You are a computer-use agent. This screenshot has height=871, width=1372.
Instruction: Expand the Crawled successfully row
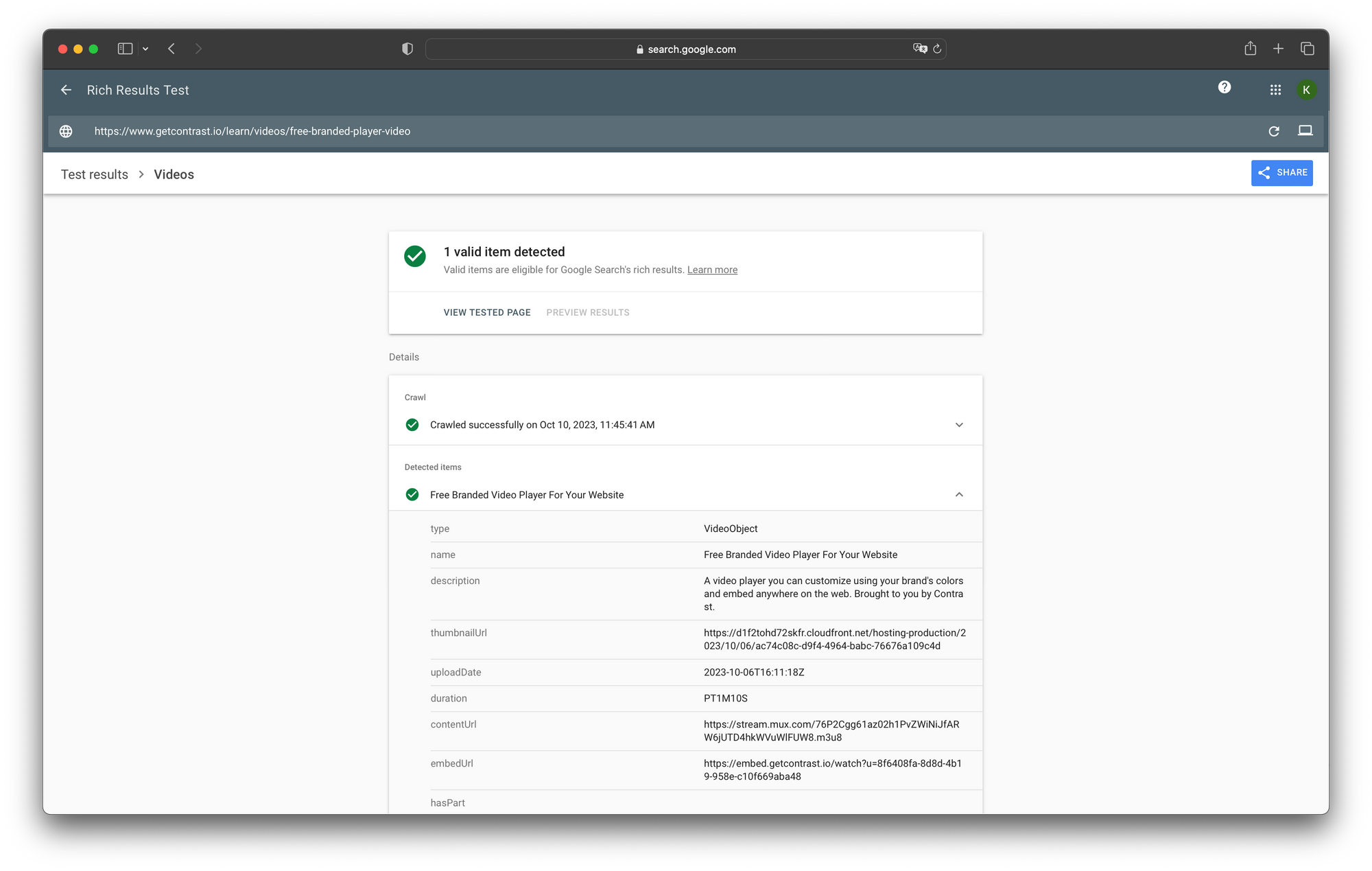tap(685, 425)
